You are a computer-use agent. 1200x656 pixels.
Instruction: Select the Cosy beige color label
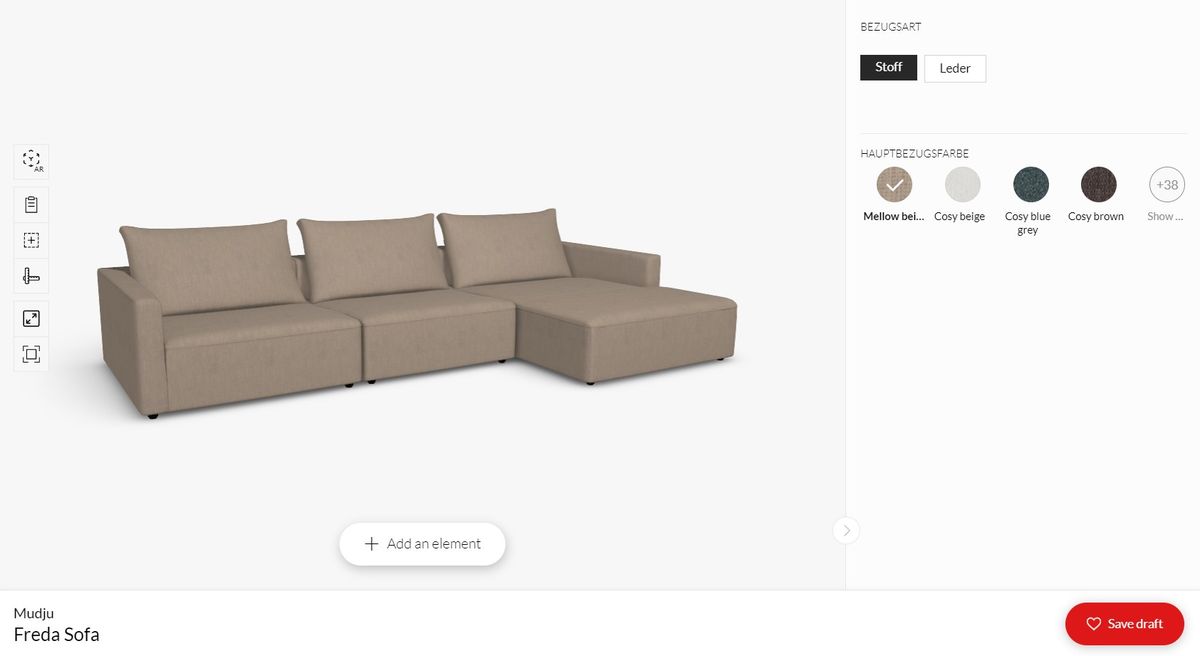coord(959,216)
